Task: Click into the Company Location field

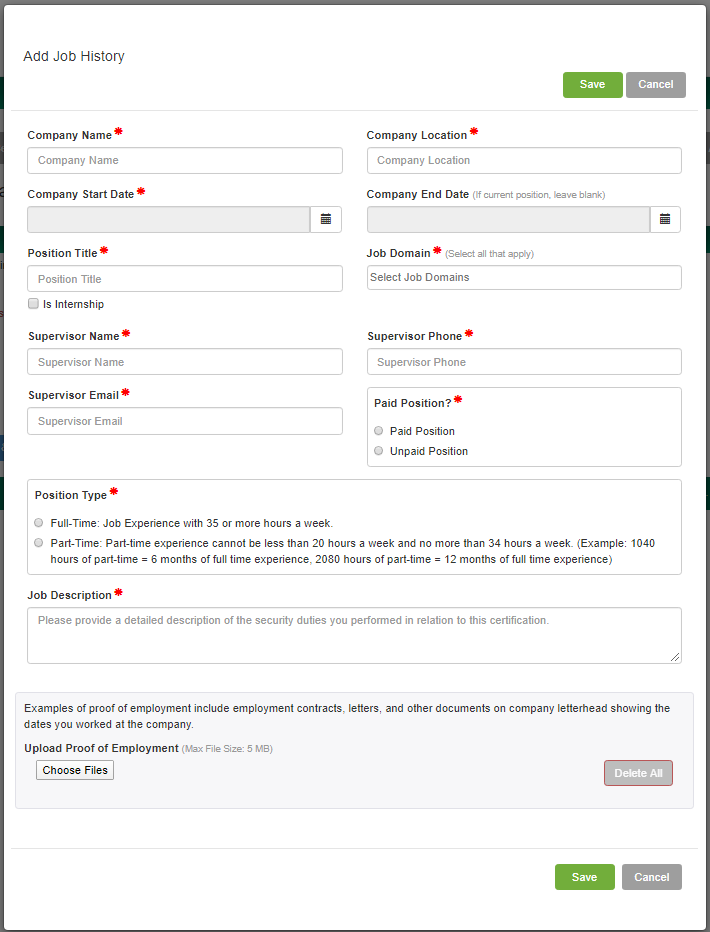Action: click(524, 160)
